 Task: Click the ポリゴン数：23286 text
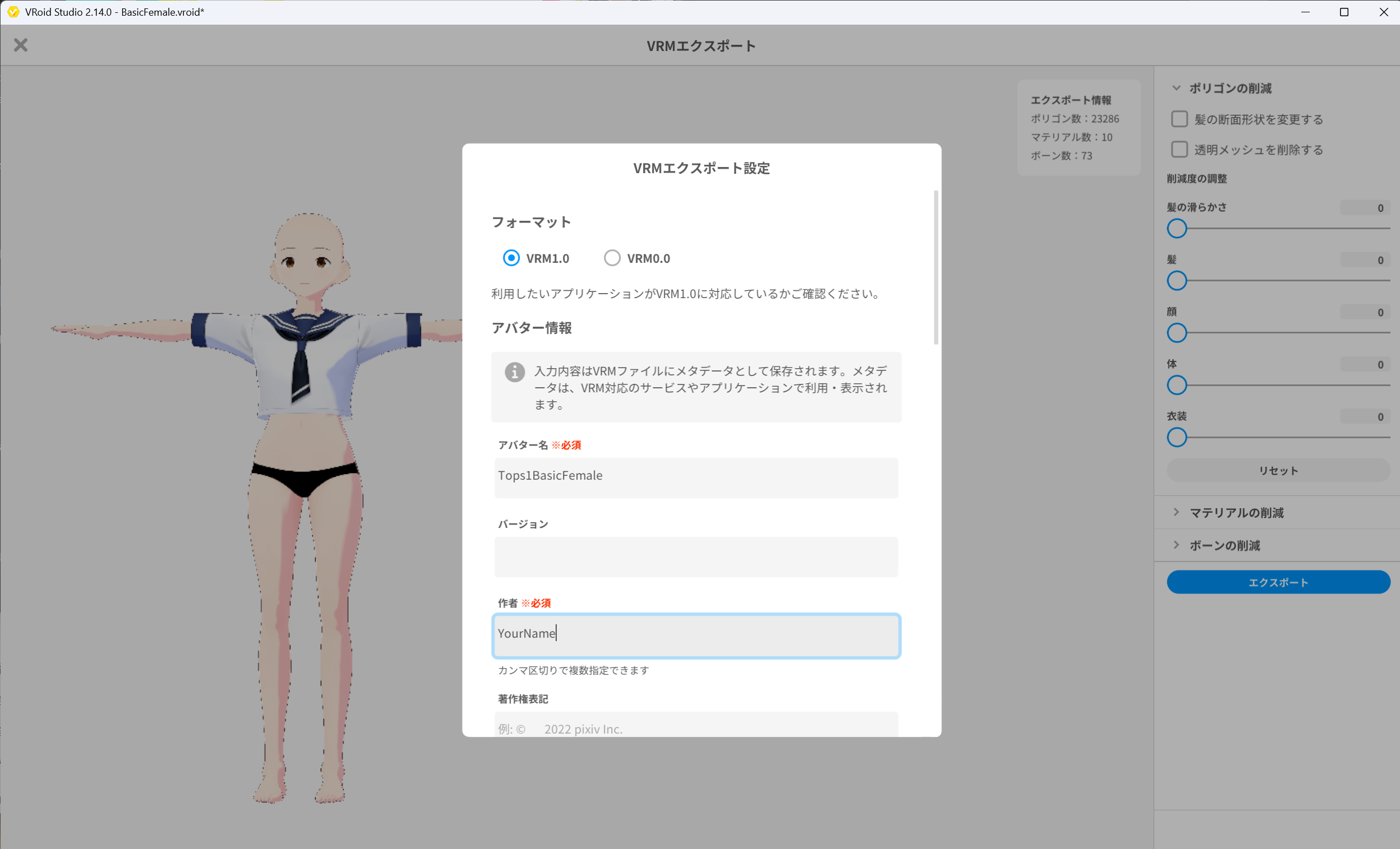(1074, 119)
